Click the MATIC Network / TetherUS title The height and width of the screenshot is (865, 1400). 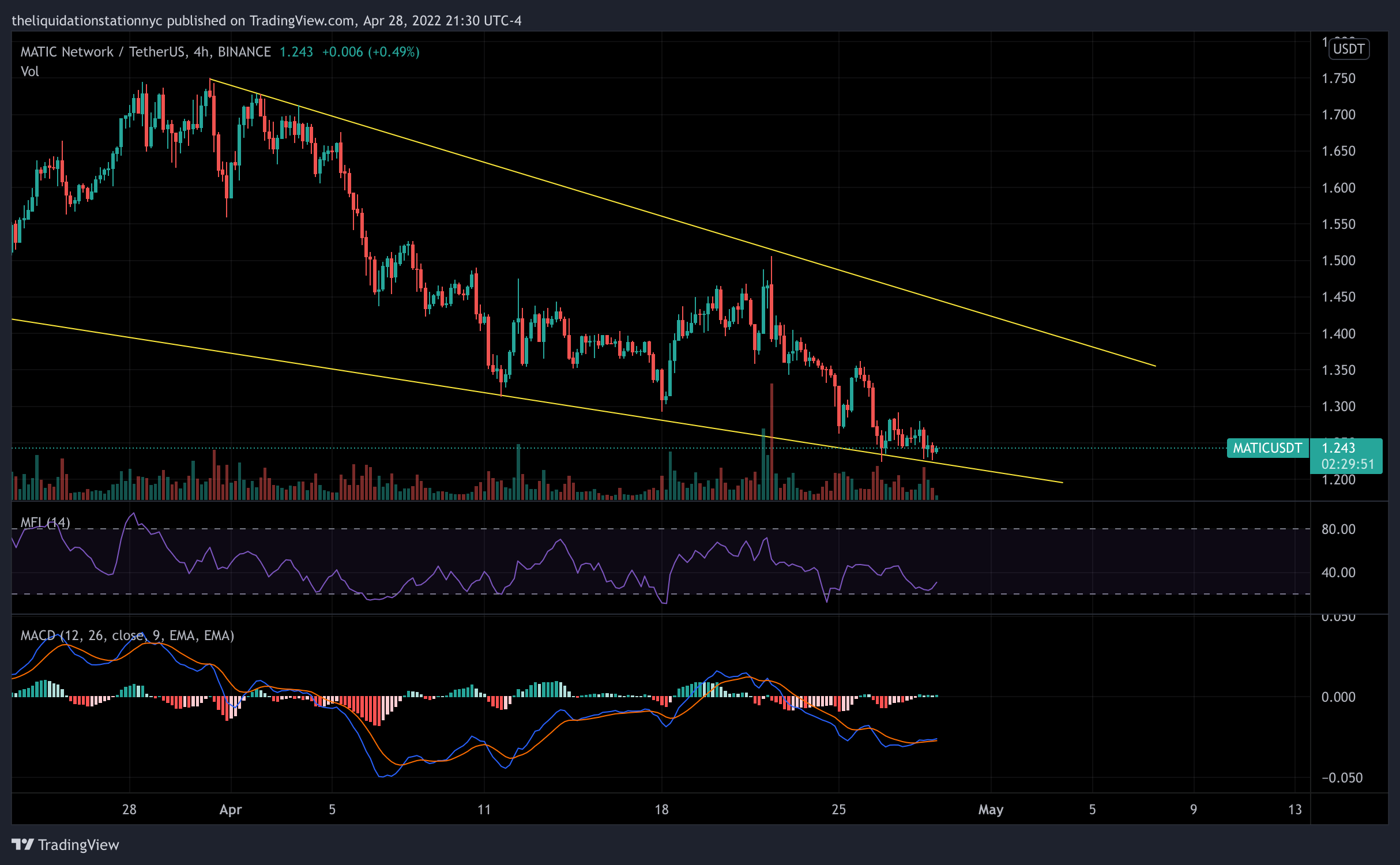coord(103,52)
